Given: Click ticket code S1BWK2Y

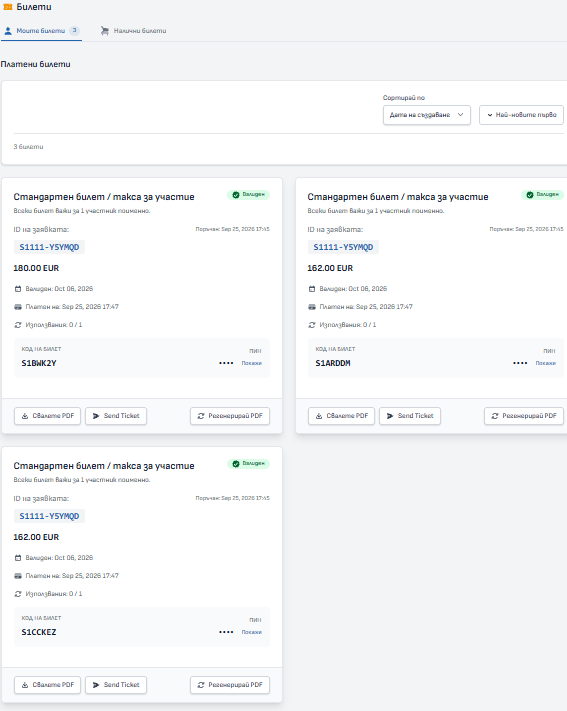Looking at the screenshot, I should [39, 363].
